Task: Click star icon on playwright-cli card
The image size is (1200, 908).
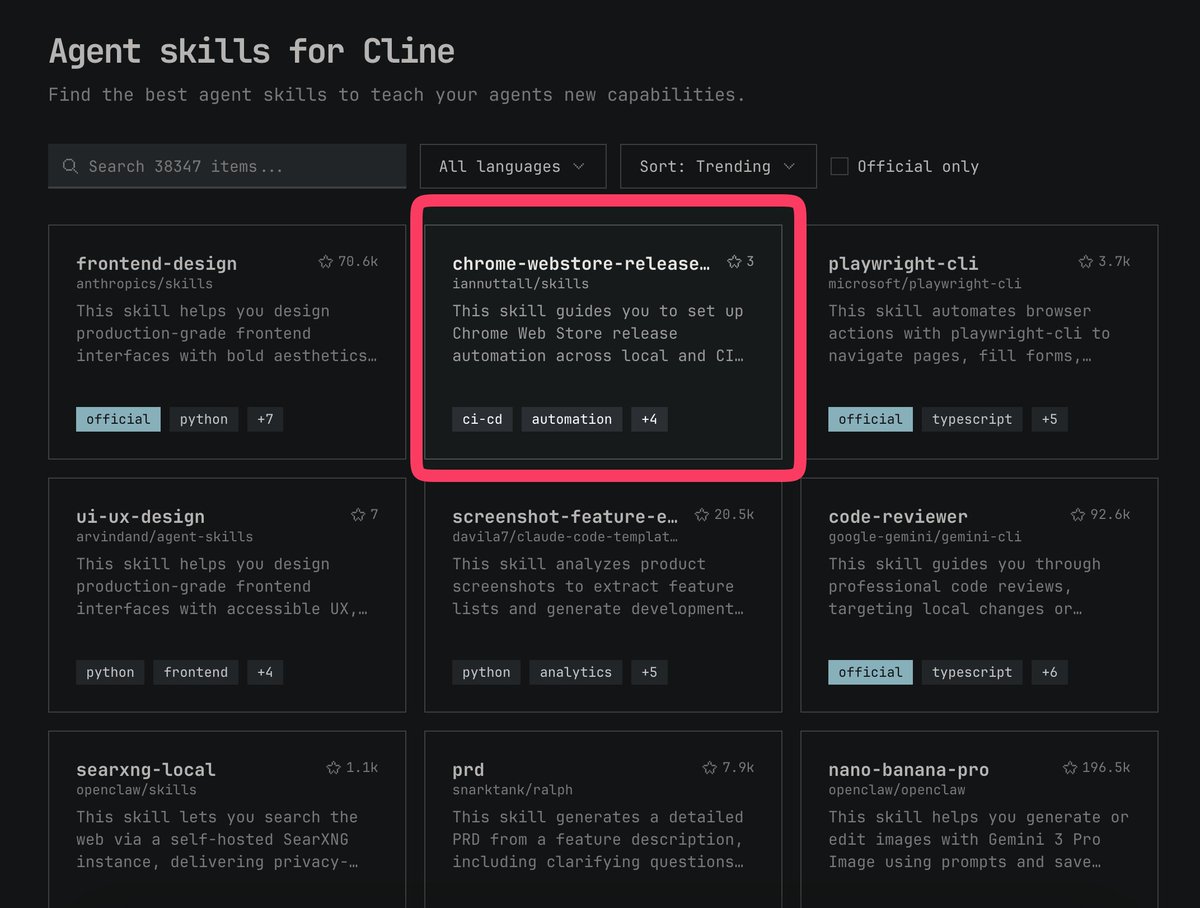Action: [x=1086, y=262]
